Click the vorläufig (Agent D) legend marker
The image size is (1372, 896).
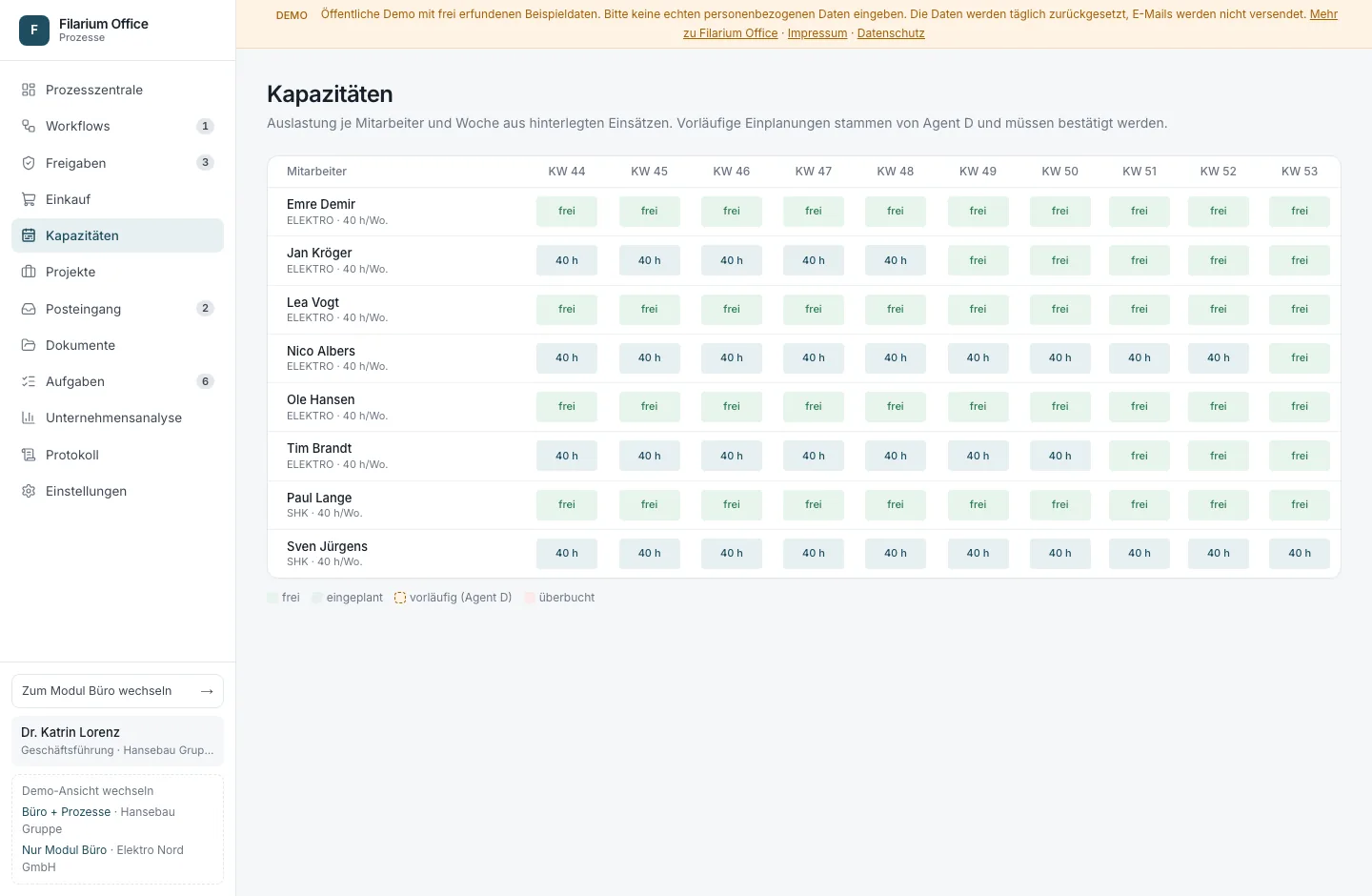click(400, 598)
